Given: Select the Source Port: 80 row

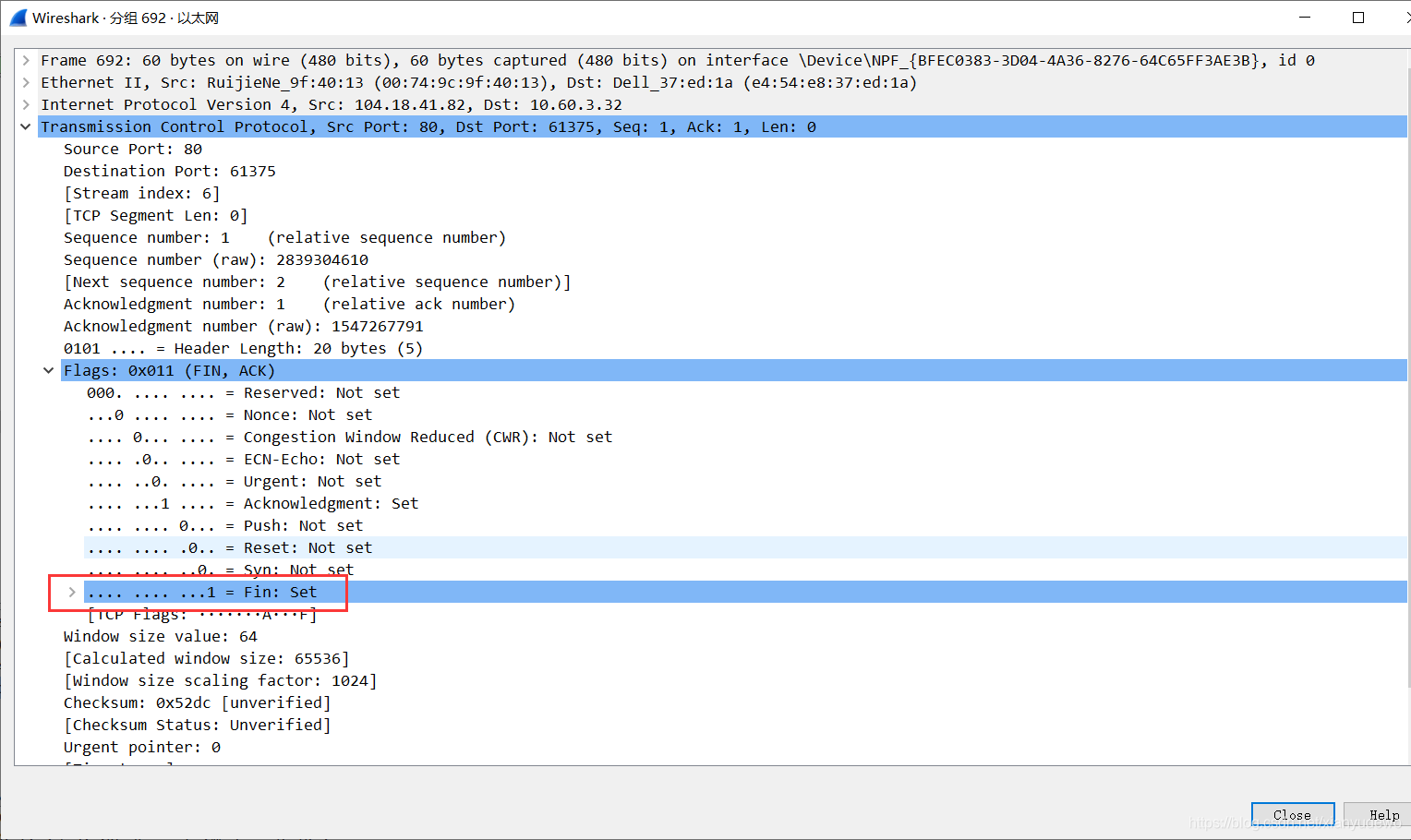Looking at the screenshot, I should [133, 149].
